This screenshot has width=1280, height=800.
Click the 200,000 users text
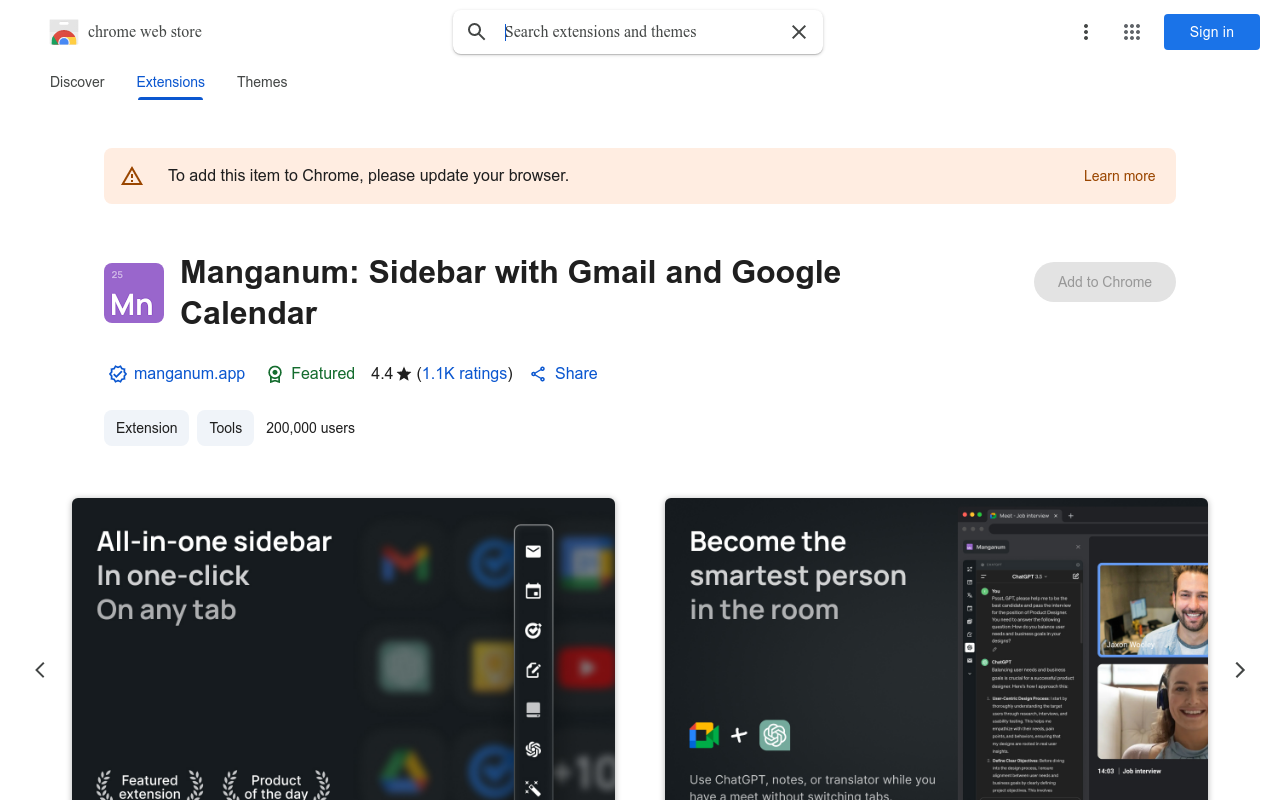click(310, 428)
